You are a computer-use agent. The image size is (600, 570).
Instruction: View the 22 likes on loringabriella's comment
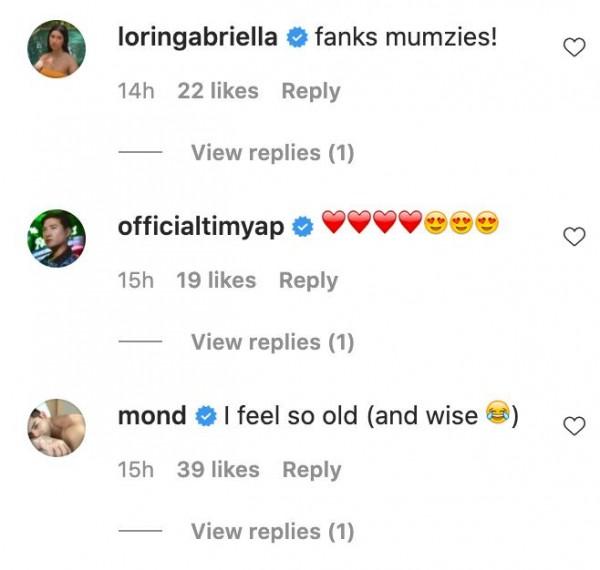pos(219,91)
